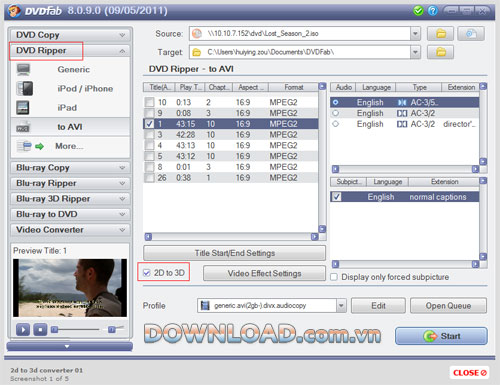Click title list vertical scrollbar down arrow

322,229
